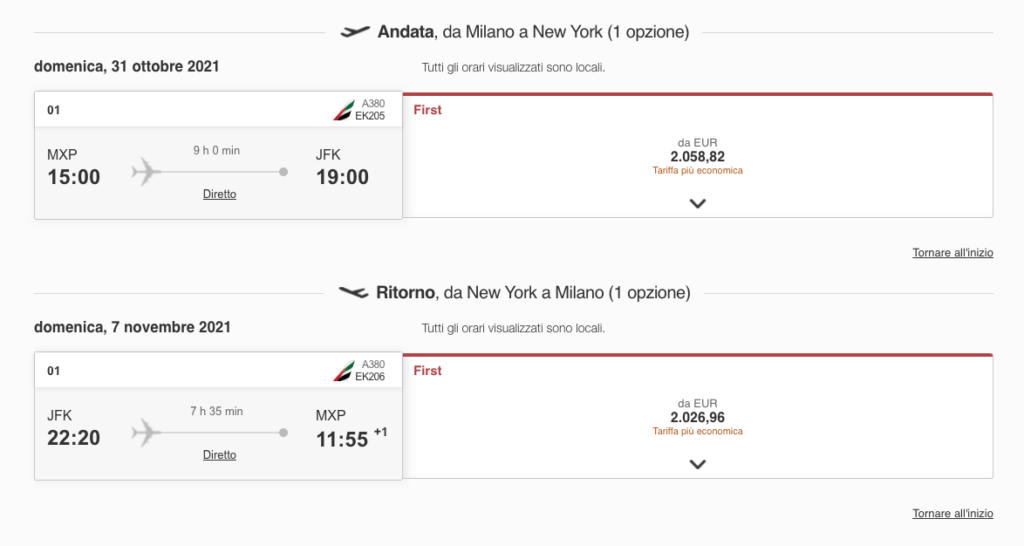Click the arrival dot on outbound flight line
Image resolution: width=1024 pixels, height=546 pixels.
pos(283,172)
